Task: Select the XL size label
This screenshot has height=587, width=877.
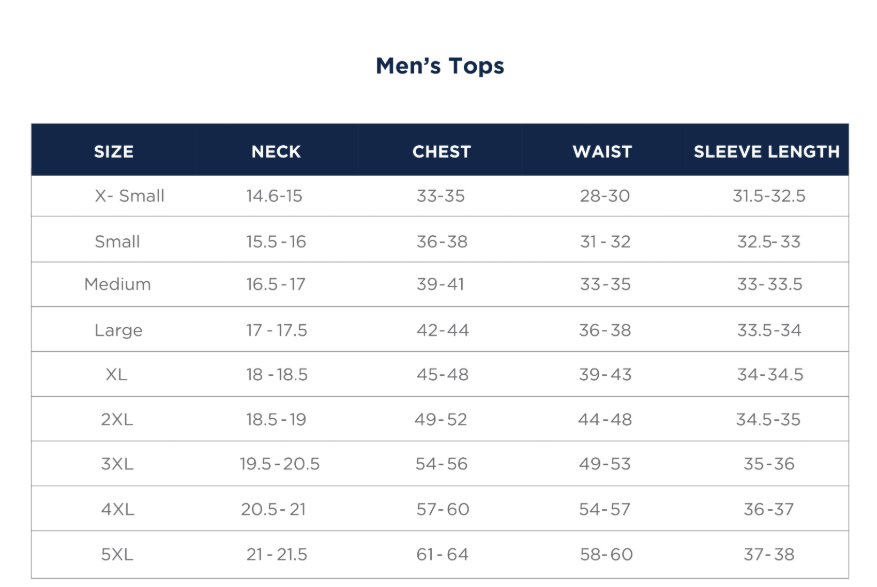Action: (116, 375)
